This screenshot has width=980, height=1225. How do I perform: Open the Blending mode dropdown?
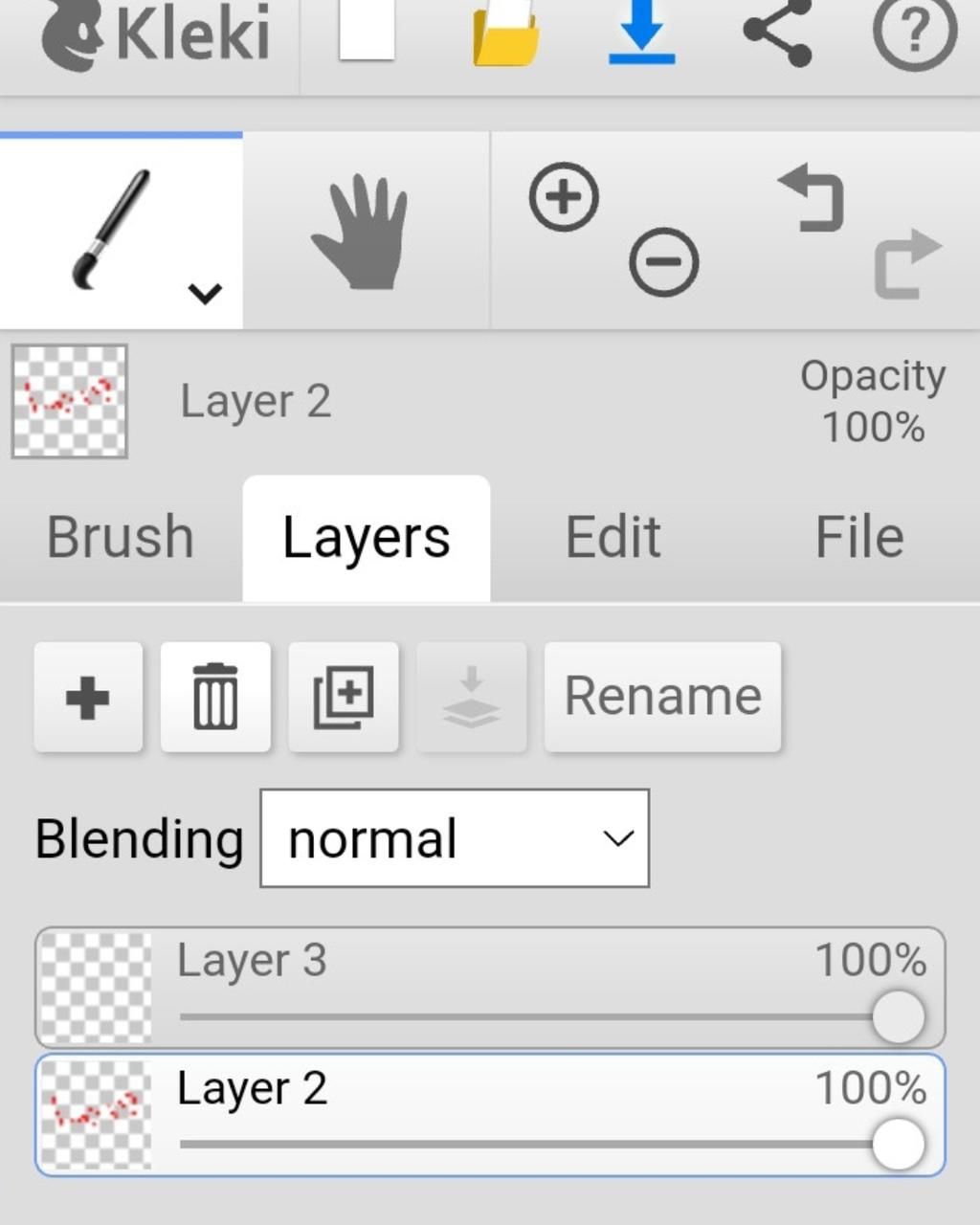tap(455, 838)
